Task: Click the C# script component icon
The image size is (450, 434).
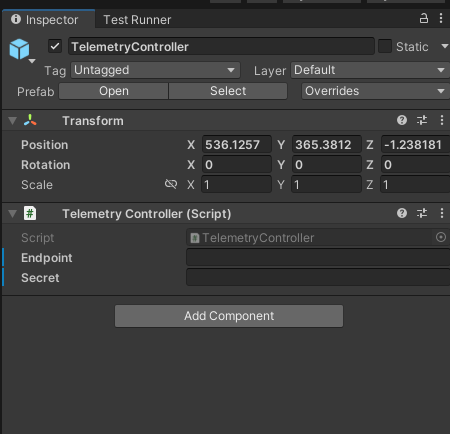Action: (x=30, y=213)
